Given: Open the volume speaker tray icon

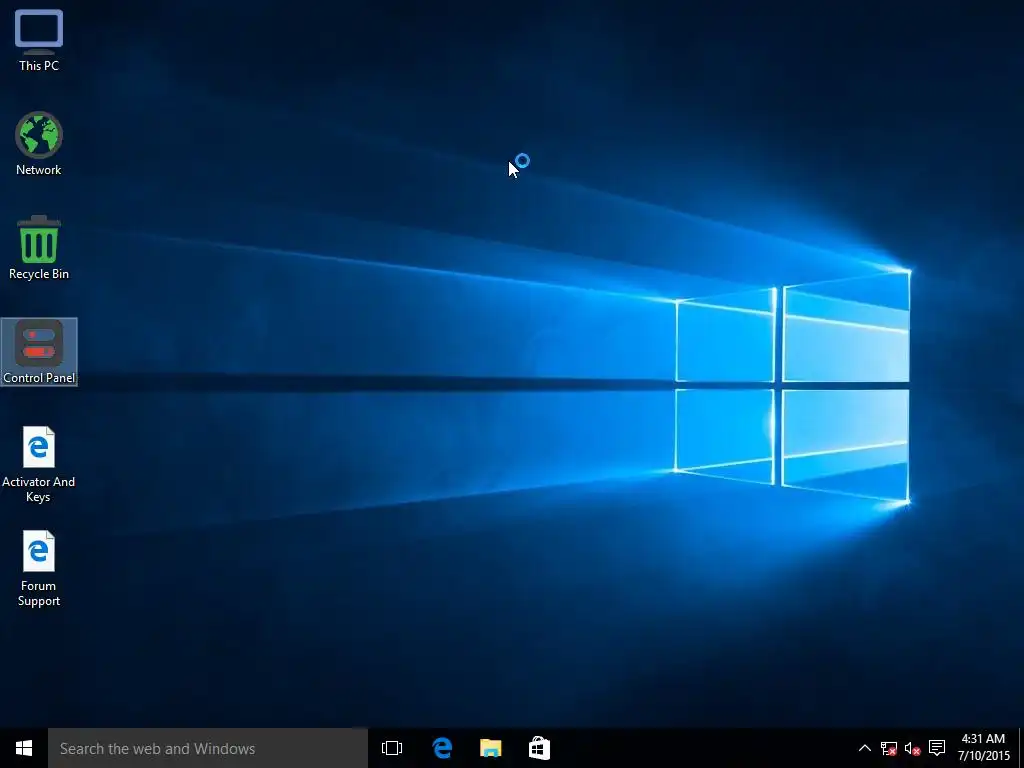Looking at the screenshot, I should pyautogui.click(x=912, y=748).
